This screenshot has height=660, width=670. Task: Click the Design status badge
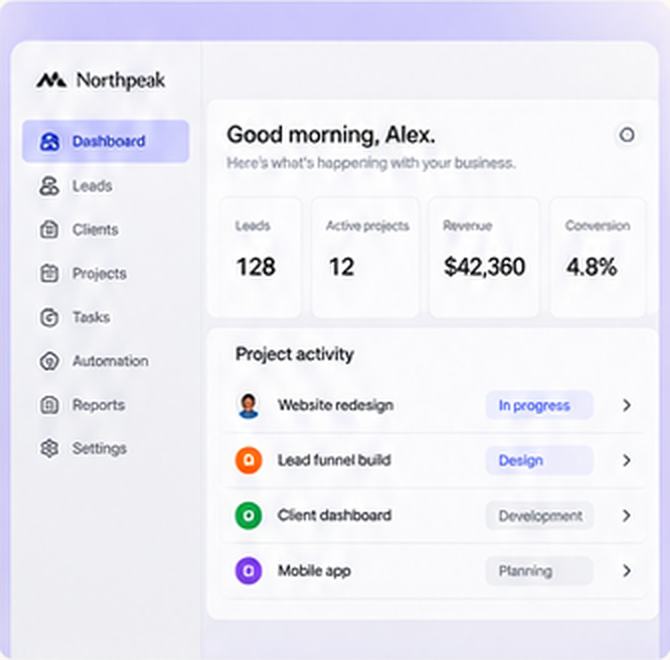[x=539, y=460]
